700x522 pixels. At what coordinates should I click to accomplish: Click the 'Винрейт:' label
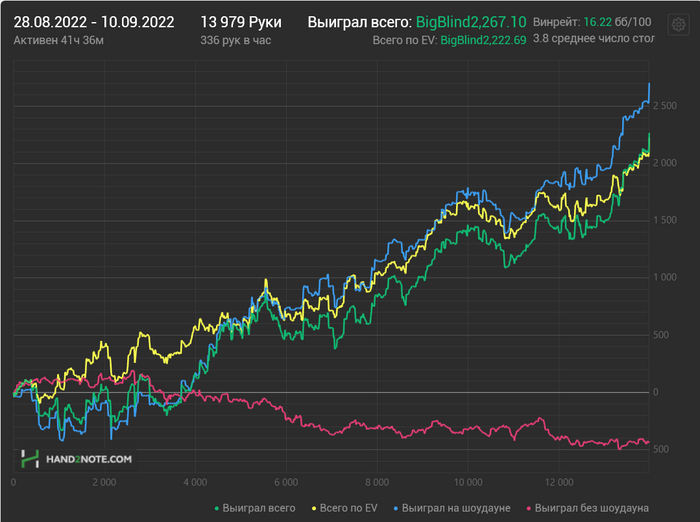(x=557, y=22)
